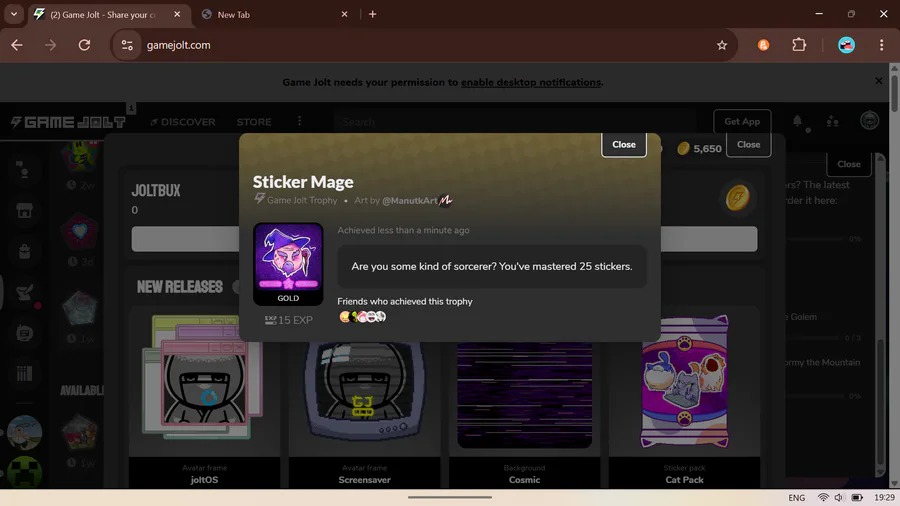This screenshot has height=506, width=900.
Task: Click the 19:29 clock in taskbar
Action: tap(884, 497)
